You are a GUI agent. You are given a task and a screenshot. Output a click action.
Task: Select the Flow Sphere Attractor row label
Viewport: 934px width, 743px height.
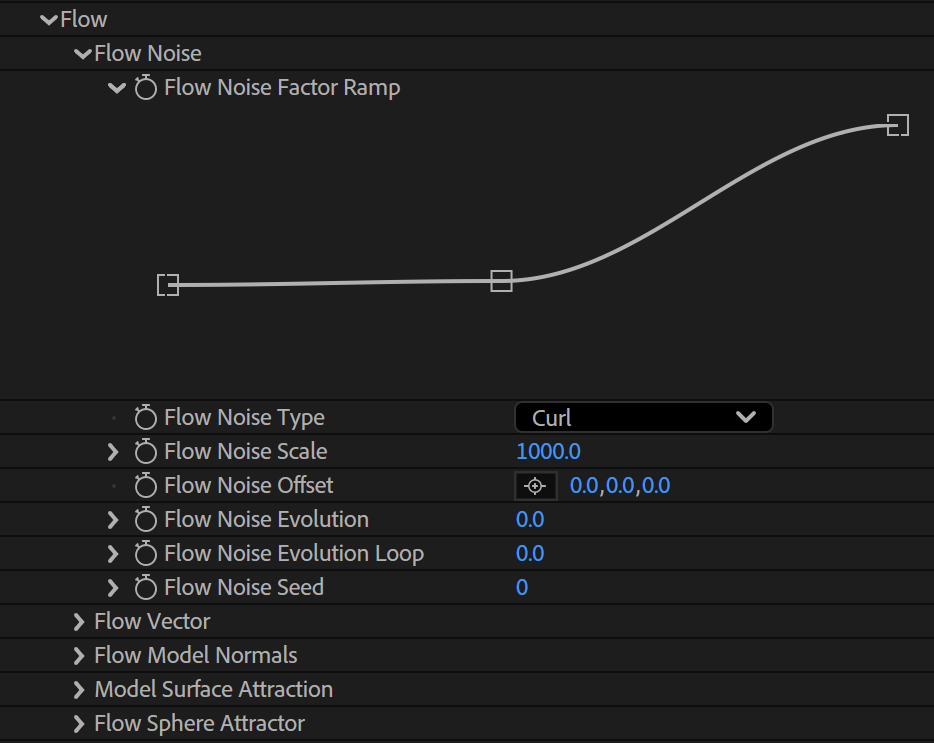[200, 723]
